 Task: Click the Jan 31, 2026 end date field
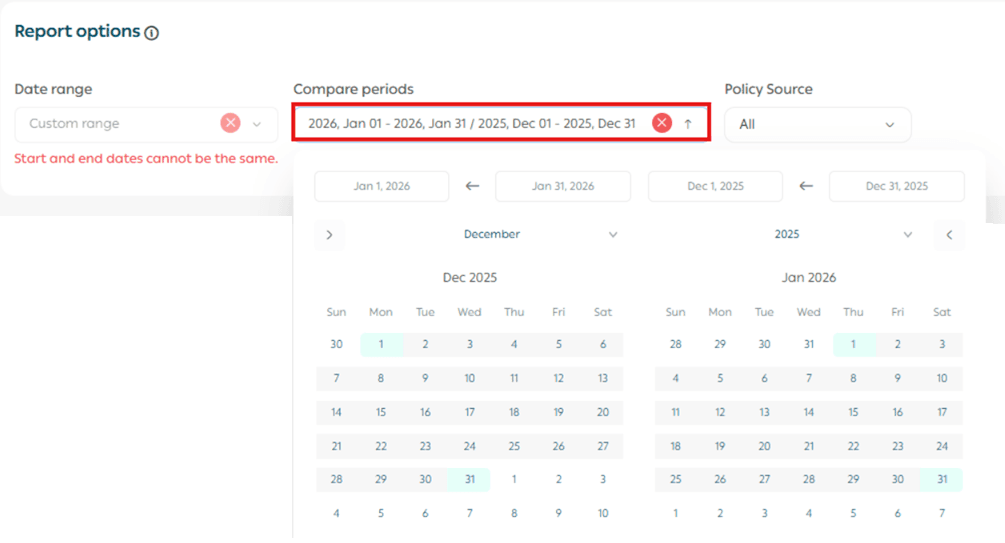pyautogui.click(x=563, y=186)
